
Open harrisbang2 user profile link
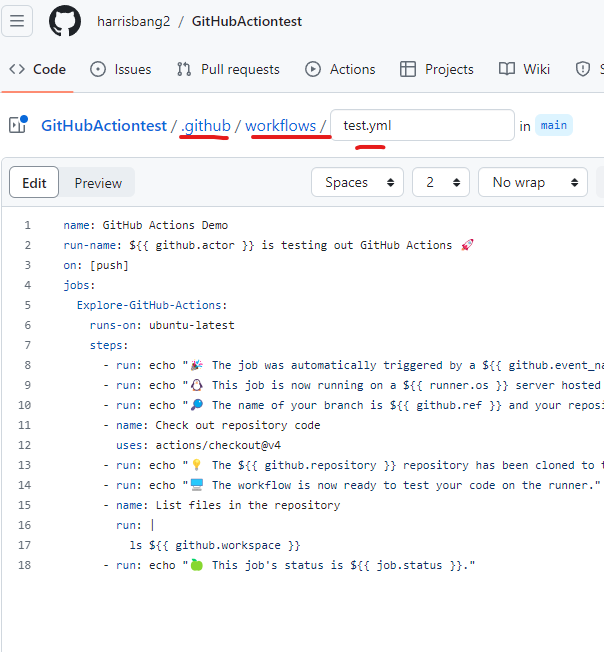pyautogui.click(x=133, y=21)
